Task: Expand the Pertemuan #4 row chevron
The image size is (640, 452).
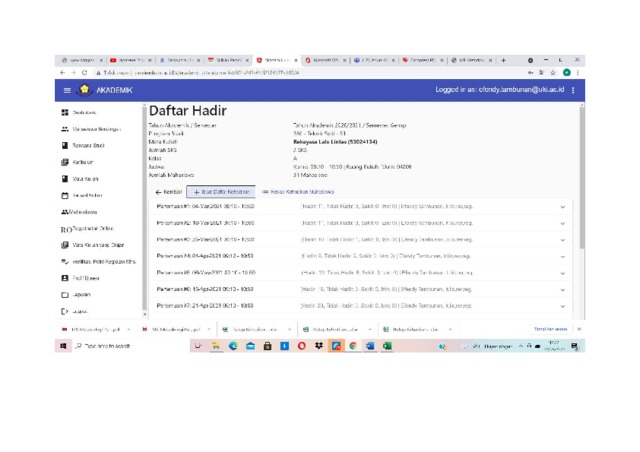Action: (563, 256)
